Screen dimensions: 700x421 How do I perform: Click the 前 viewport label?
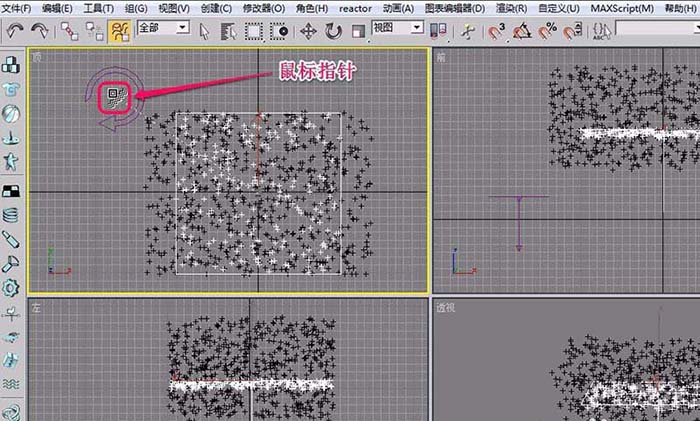[x=441, y=57]
